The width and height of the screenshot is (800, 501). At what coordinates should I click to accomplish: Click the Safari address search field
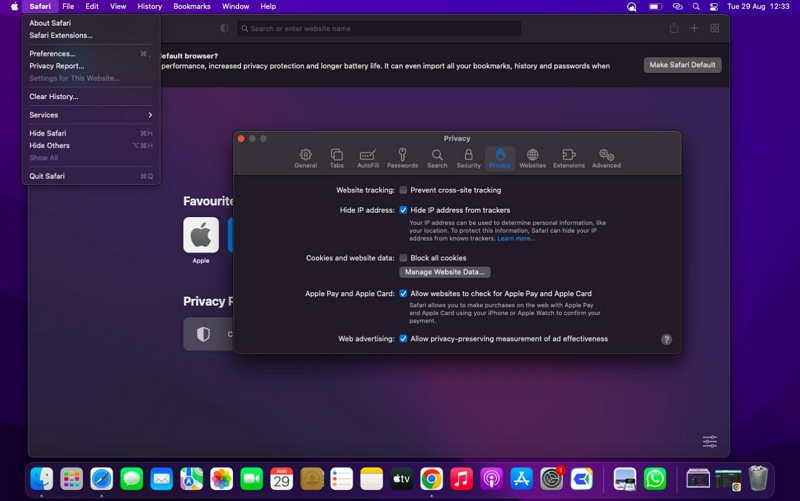(x=379, y=29)
